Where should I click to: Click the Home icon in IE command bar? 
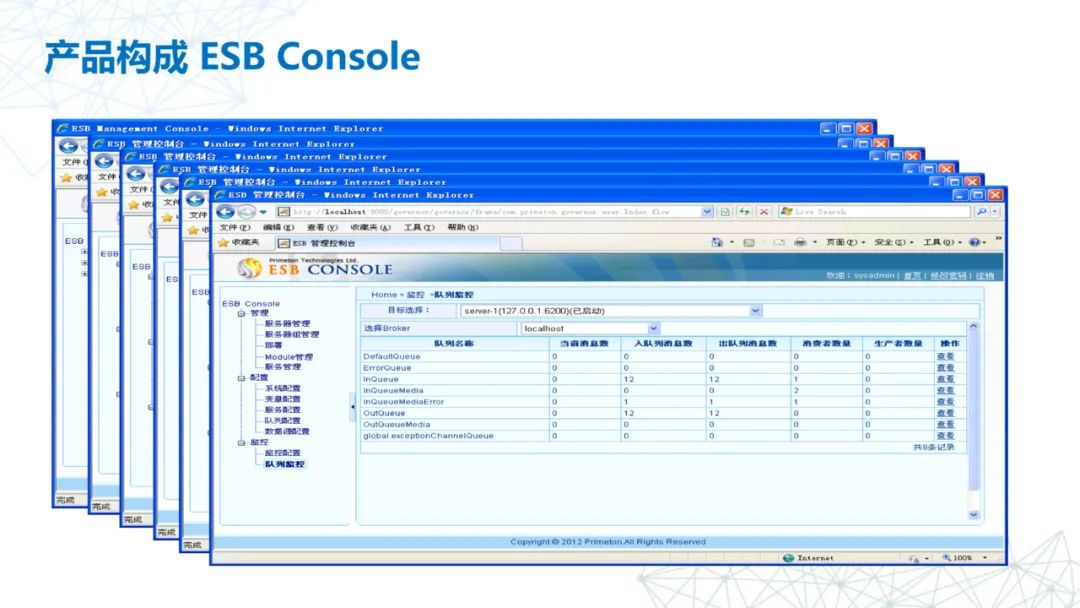click(x=716, y=242)
